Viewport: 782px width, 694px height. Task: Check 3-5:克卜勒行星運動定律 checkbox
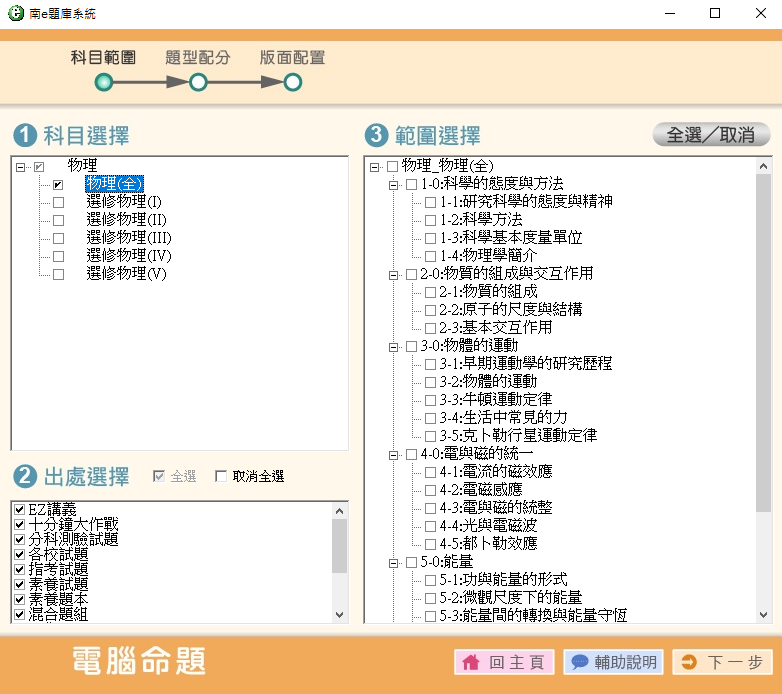point(430,436)
